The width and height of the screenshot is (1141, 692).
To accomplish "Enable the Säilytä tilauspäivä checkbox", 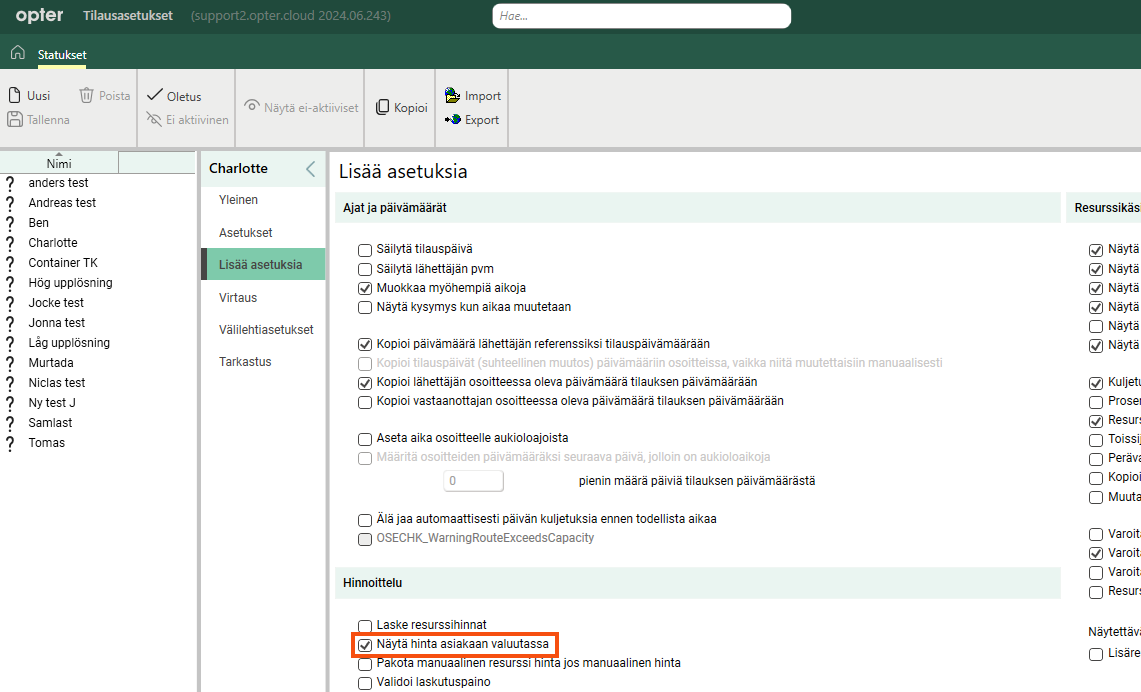I will click(x=365, y=249).
